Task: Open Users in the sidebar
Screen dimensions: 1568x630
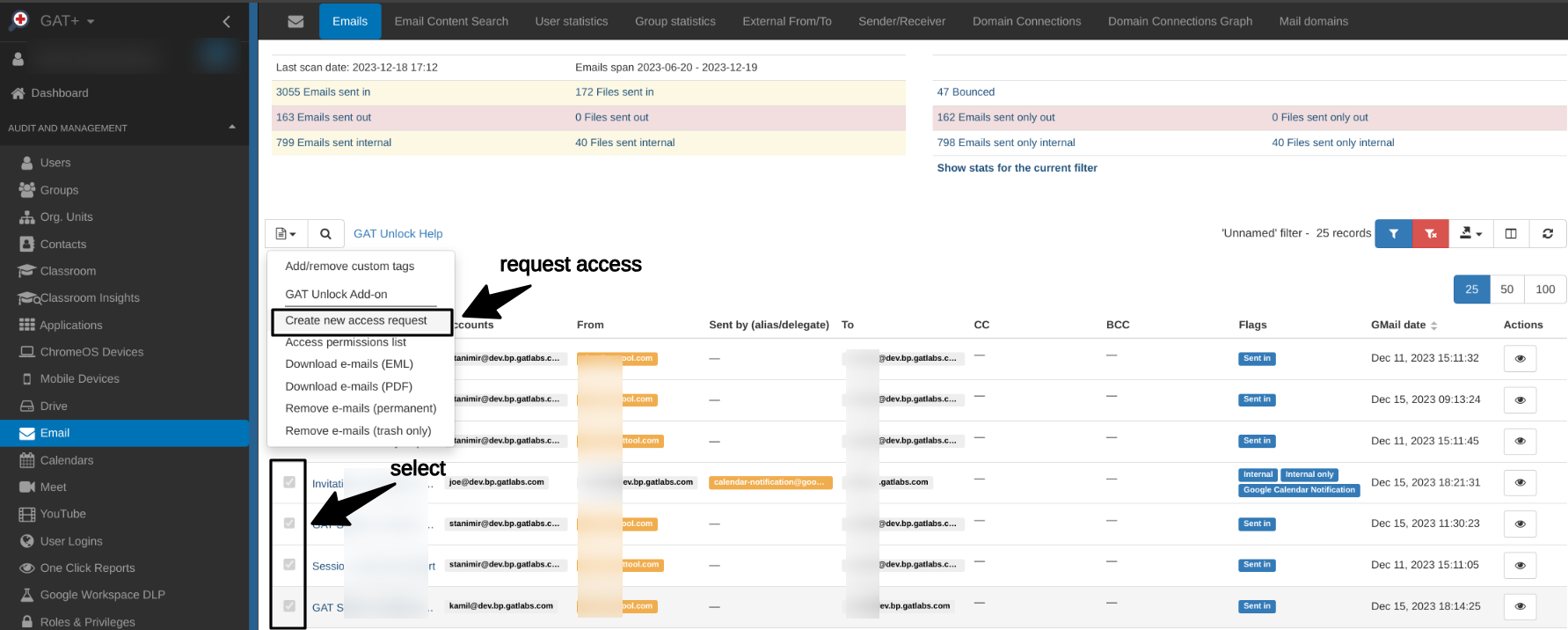Action: tap(55, 163)
